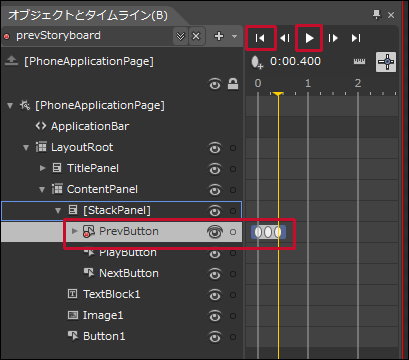Click the 1 second ruler mark
Image resolution: width=409 pixels, height=360 pixels.
point(308,83)
